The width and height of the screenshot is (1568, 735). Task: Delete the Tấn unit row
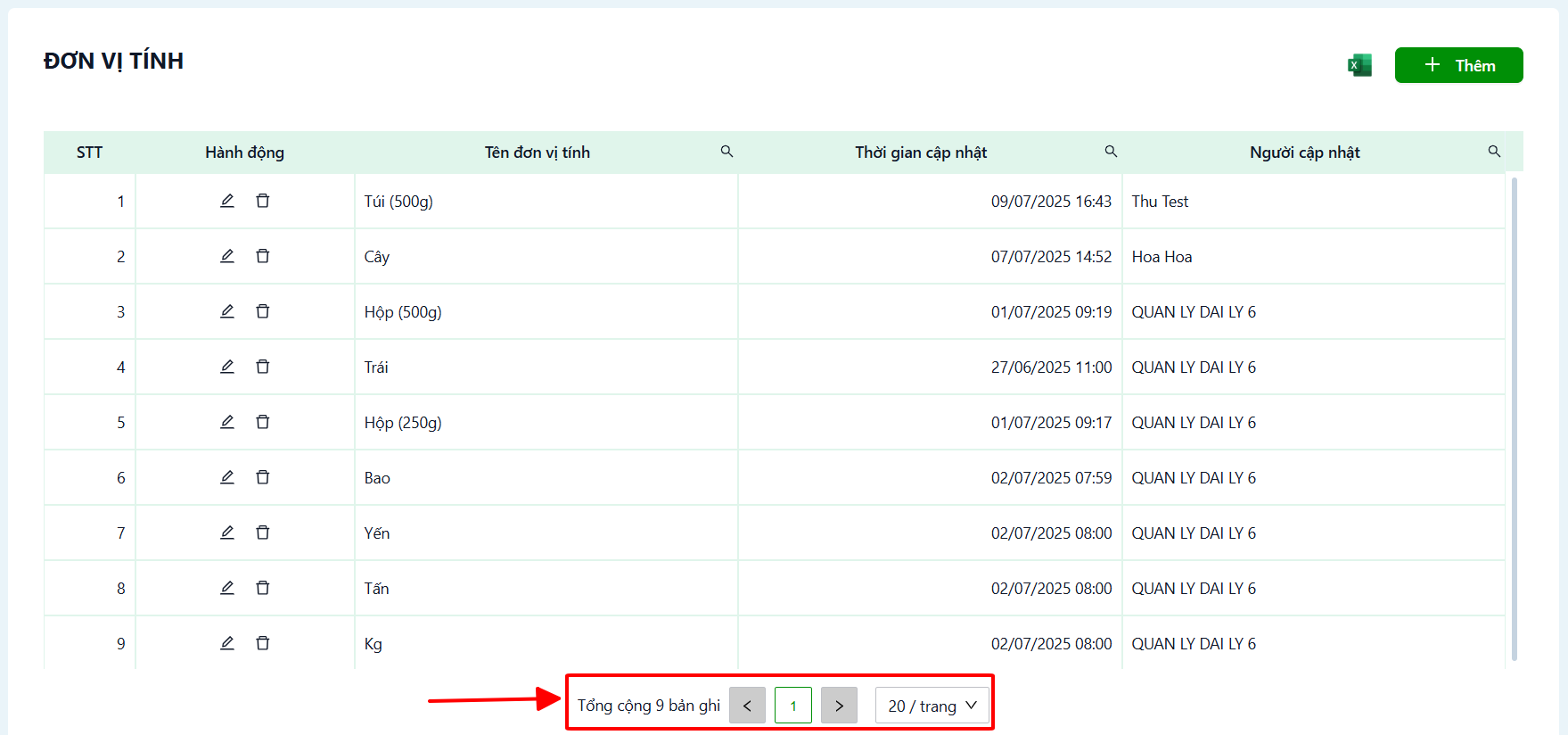click(263, 588)
